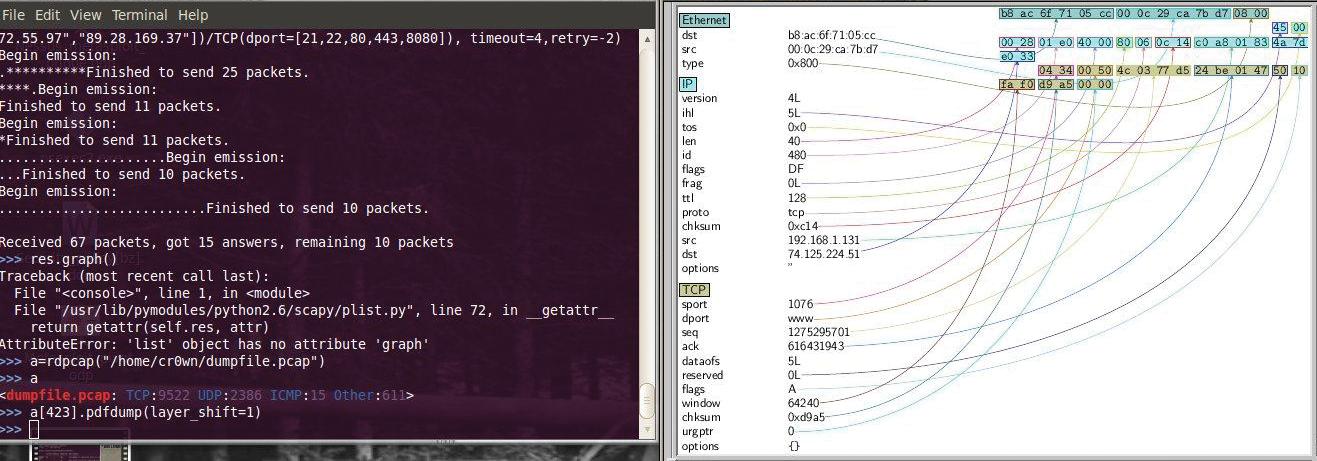
Task: Click the '4c 03 77 d5' sequence bytes
Action: 1153,71
